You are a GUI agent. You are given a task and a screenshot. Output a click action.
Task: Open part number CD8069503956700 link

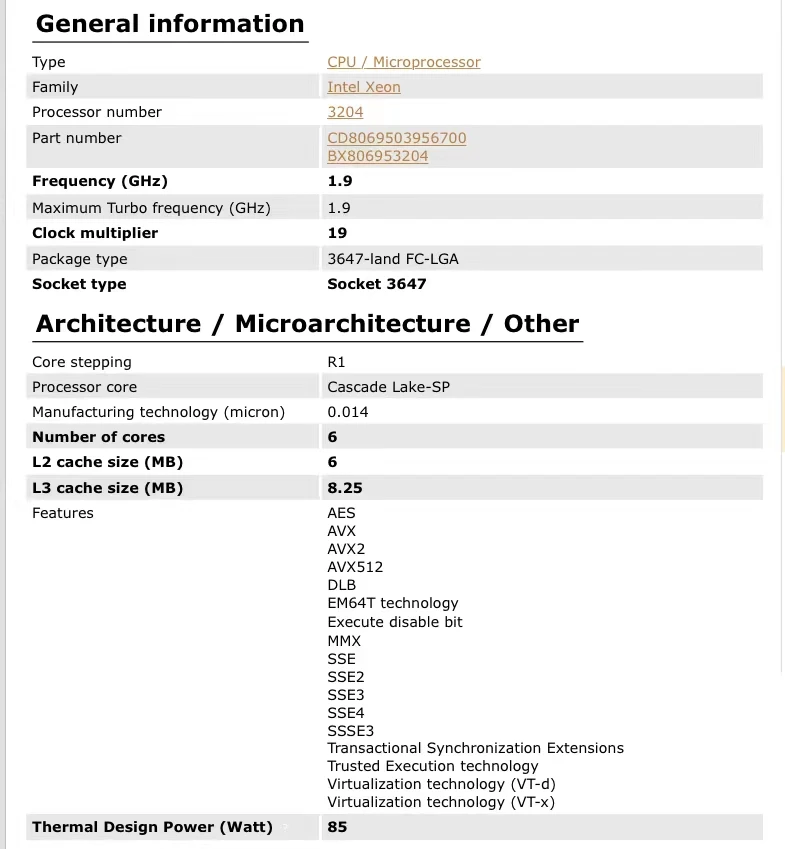click(x=396, y=138)
